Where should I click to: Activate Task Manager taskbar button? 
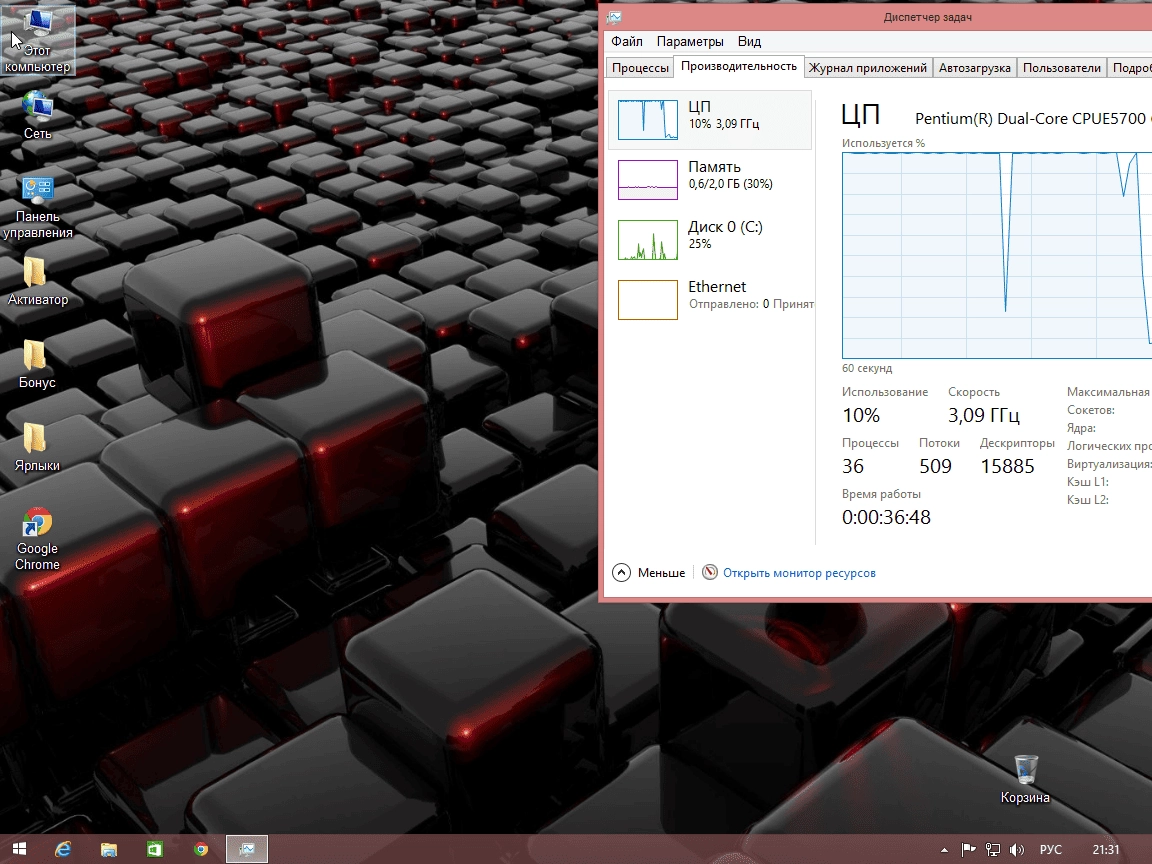point(247,849)
